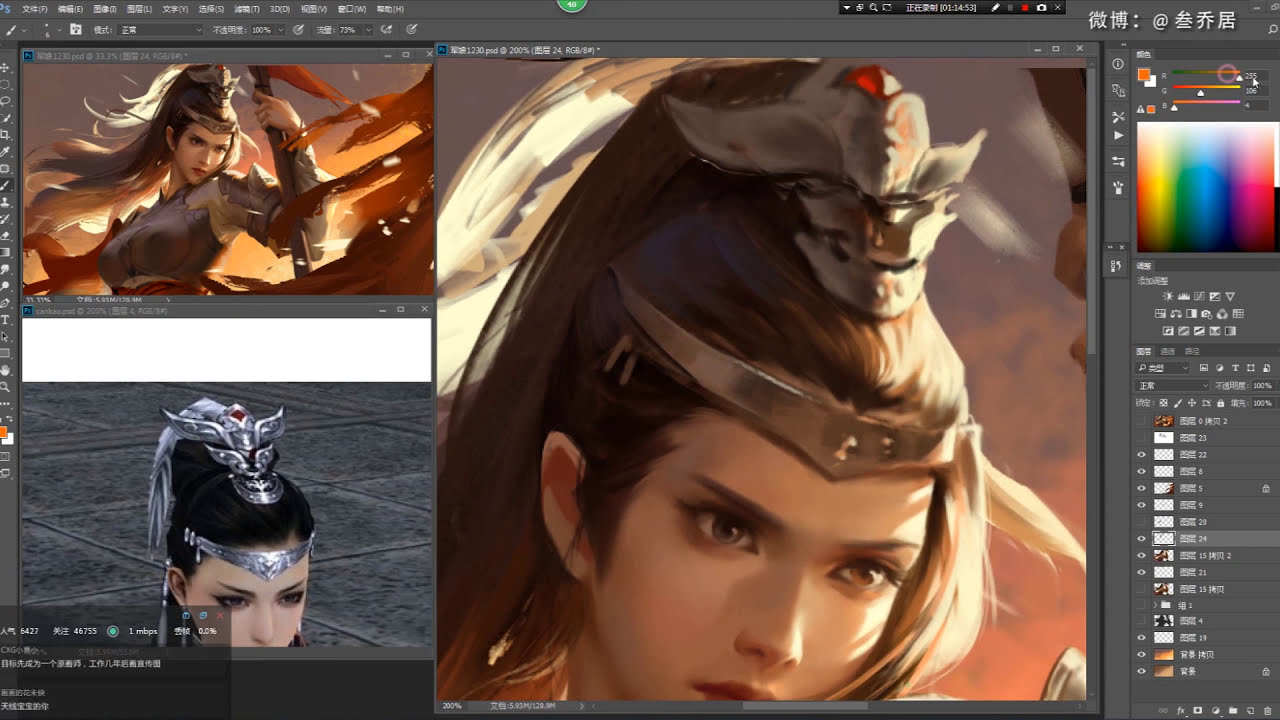Image resolution: width=1280 pixels, height=720 pixels.
Task: Hide the 背景 layer
Action: pos(1142,672)
